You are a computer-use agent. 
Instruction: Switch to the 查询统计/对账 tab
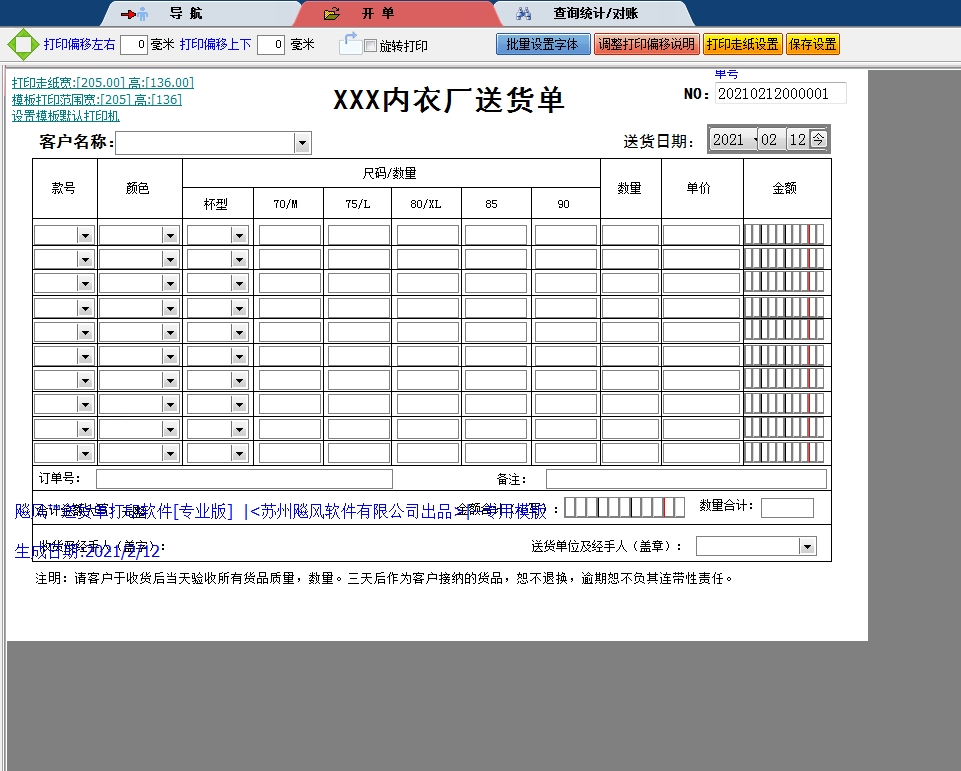595,14
